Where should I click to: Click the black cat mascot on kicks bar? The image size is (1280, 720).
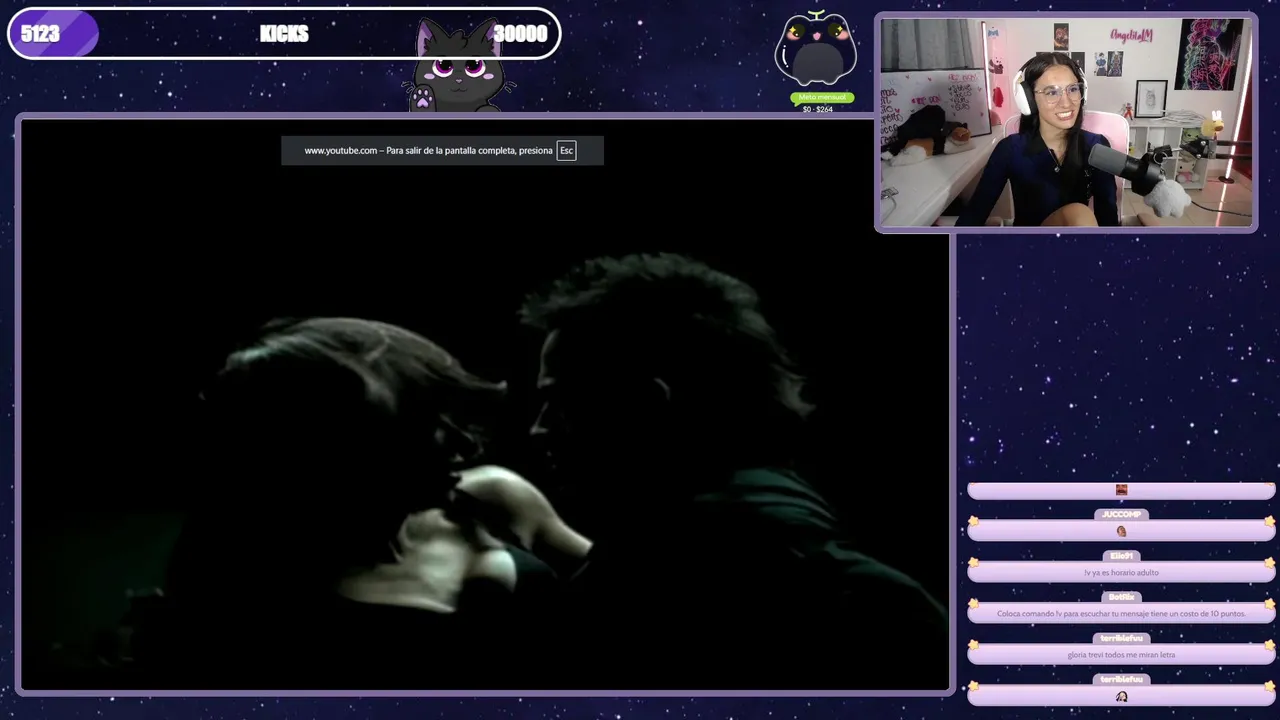pyautogui.click(x=458, y=66)
